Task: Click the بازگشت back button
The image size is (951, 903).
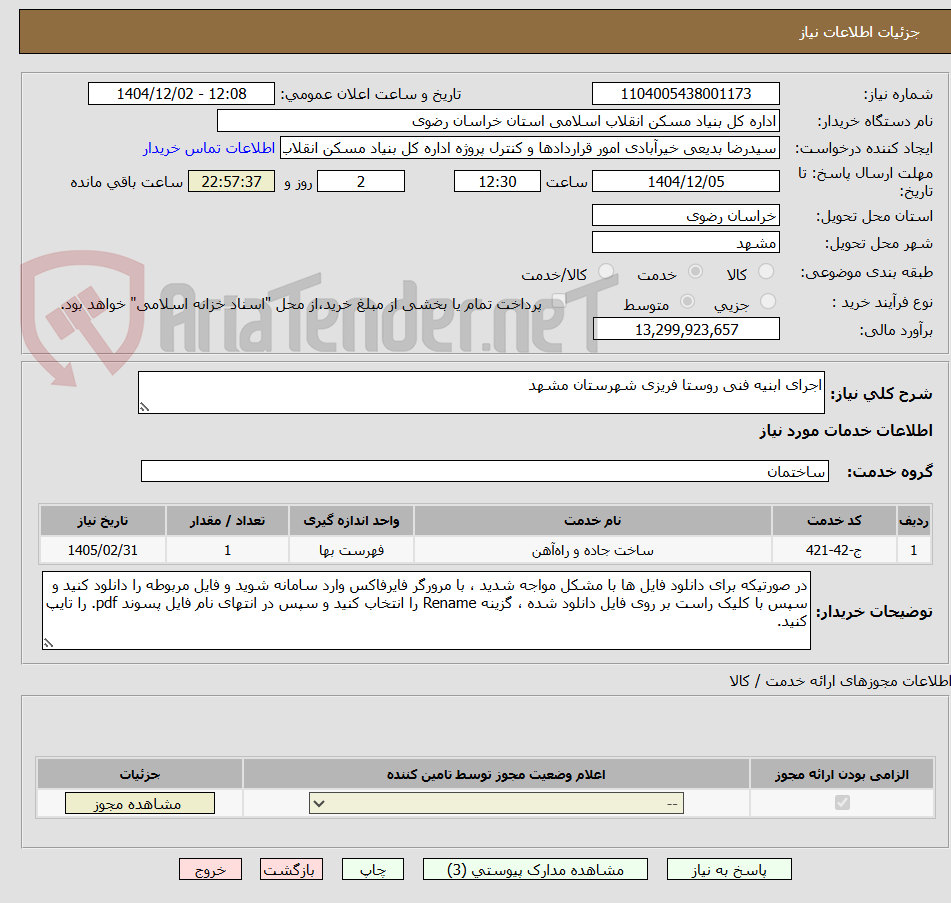Action: pos(291,870)
